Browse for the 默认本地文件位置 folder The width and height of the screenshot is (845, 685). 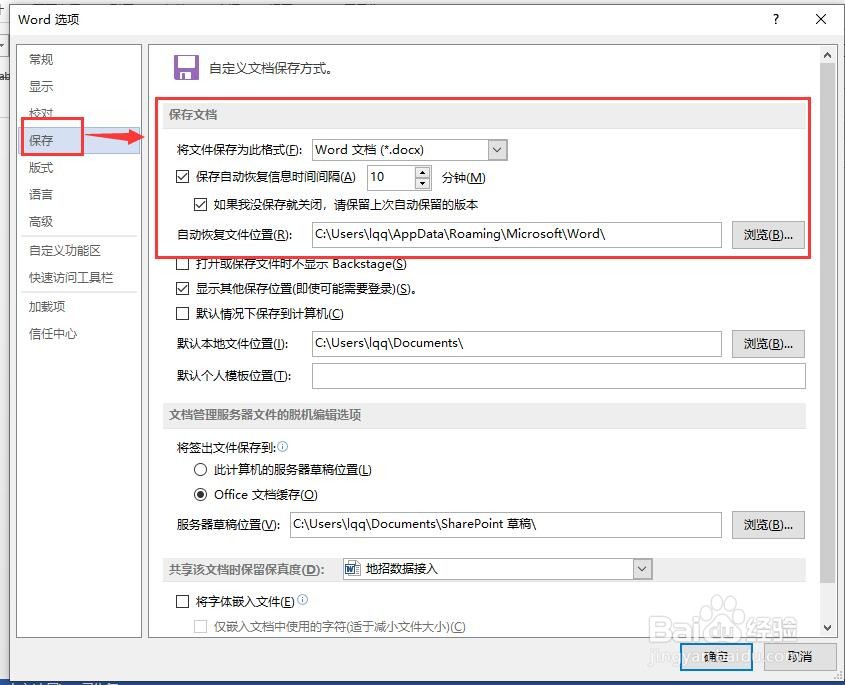[x=768, y=344]
